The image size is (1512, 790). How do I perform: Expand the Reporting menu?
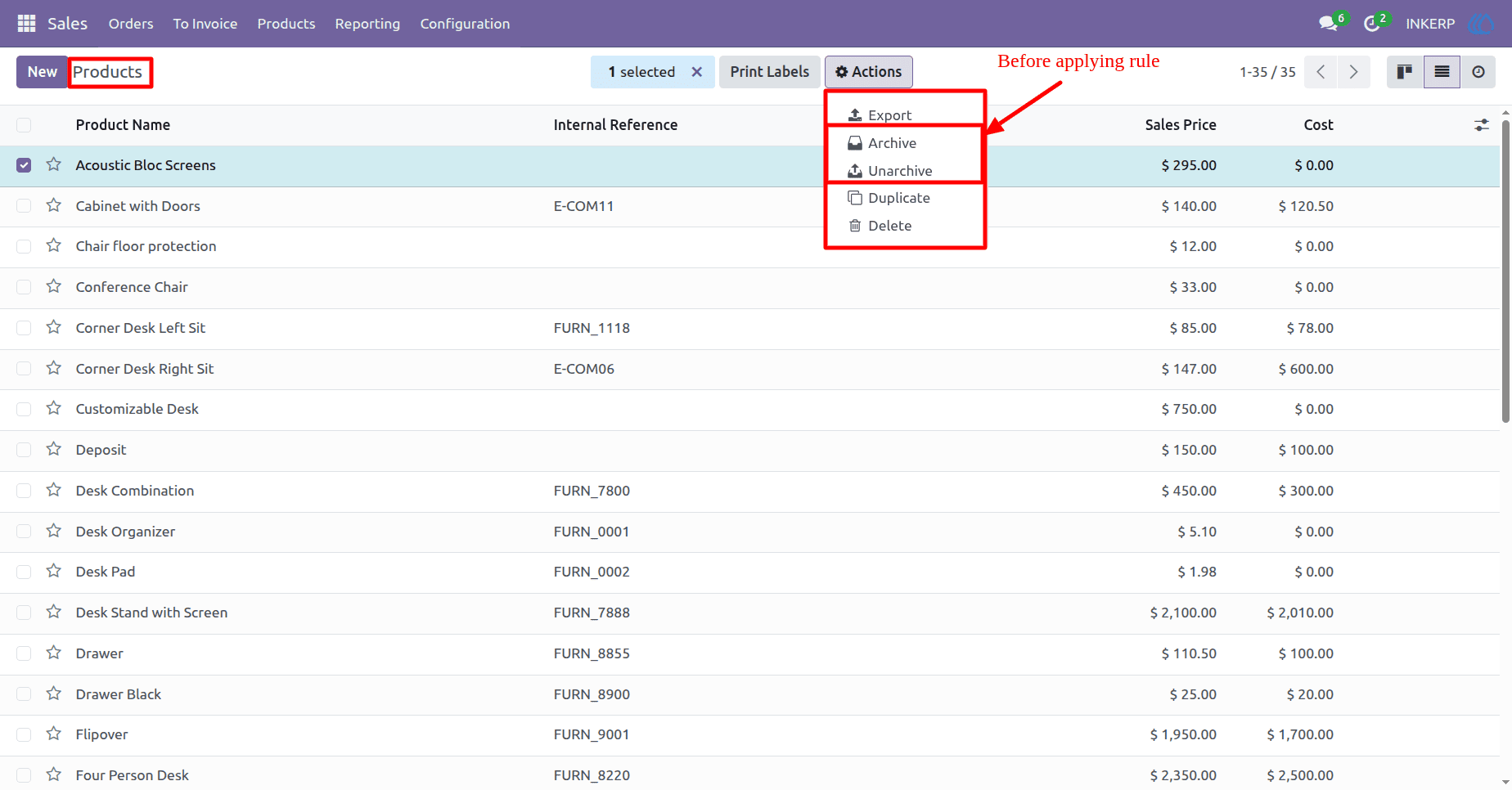coord(367,24)
